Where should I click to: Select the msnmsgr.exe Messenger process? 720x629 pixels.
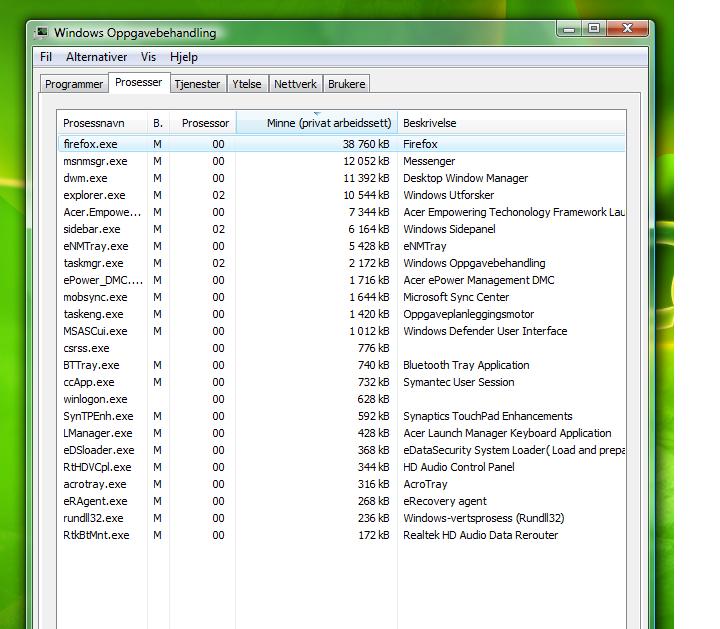(95, 161)
